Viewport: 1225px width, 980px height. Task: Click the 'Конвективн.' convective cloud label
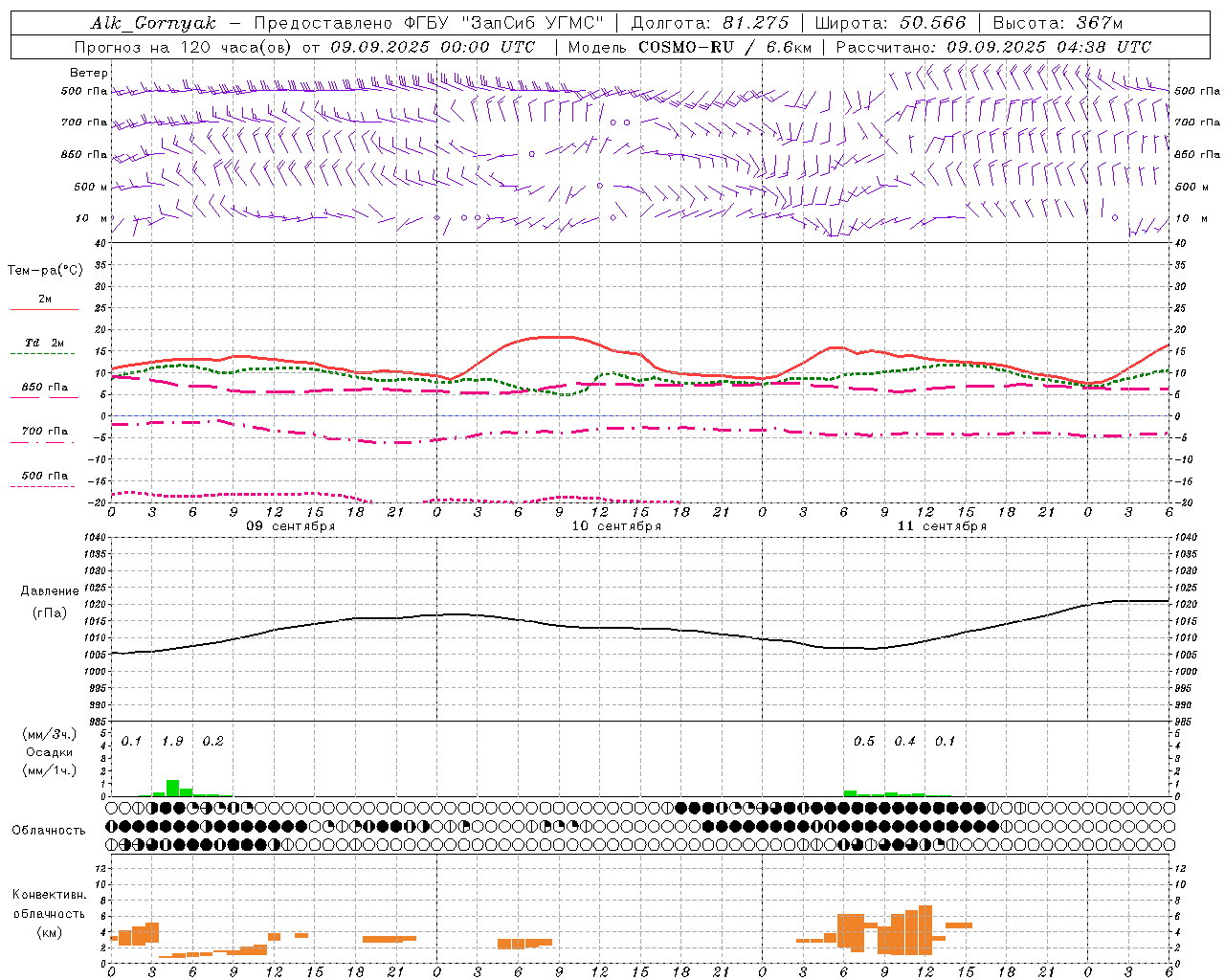(x=49, y=895)
